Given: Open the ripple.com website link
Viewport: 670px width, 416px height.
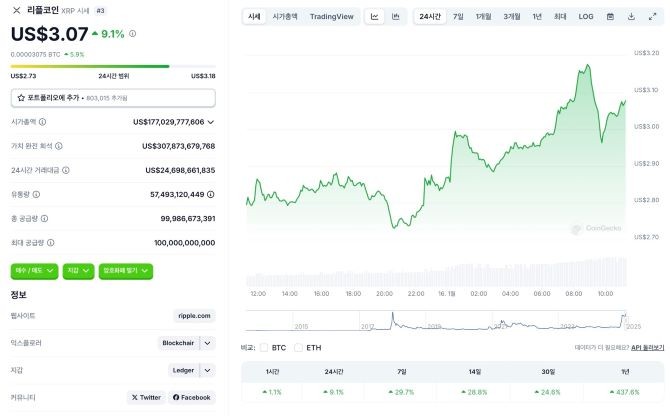Looking at the screenshot, I should (x=194, y=316).
